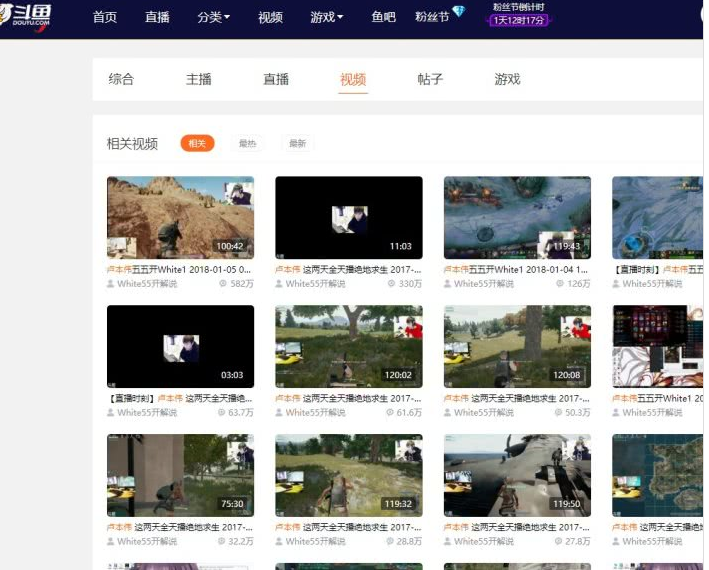Select the 视频 search results tab
Screen dimensions: 709x570
(353, 79)
